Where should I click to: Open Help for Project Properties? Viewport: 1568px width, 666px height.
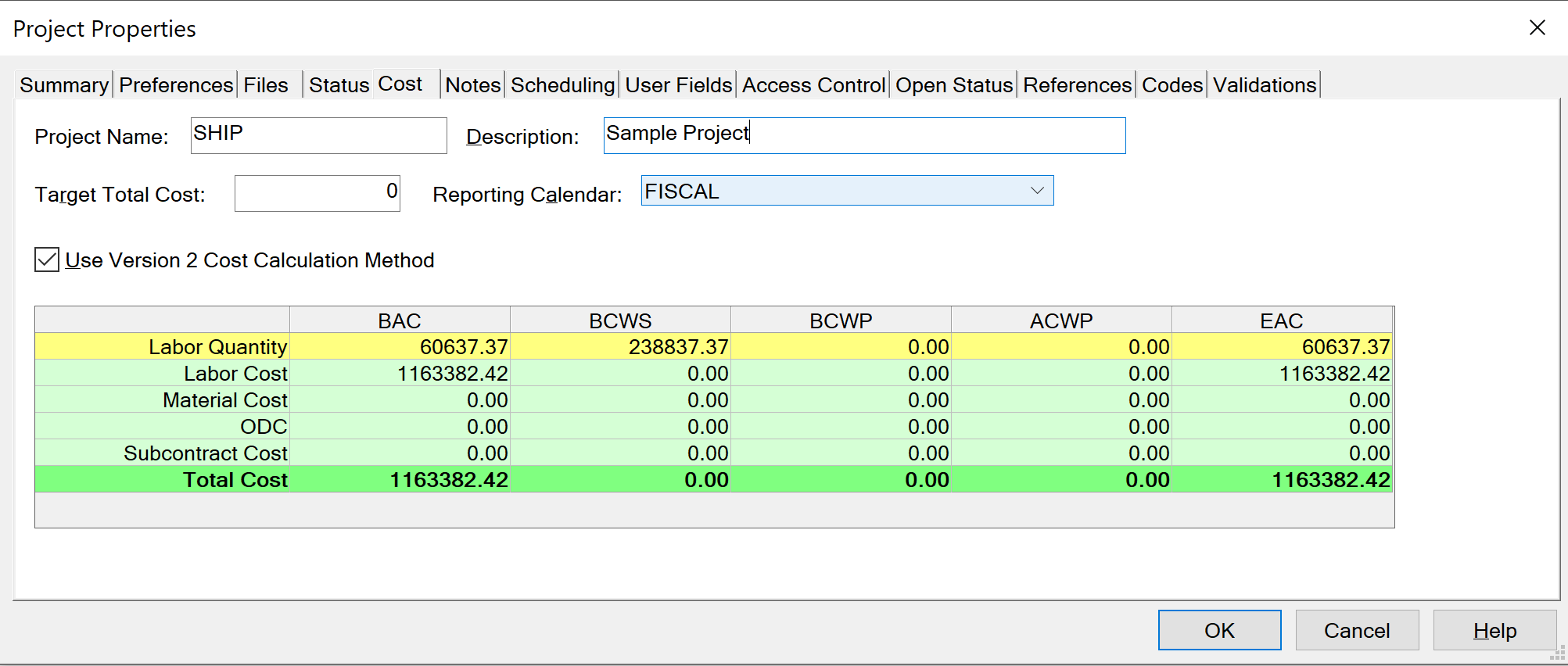(x=1494, y=630)
